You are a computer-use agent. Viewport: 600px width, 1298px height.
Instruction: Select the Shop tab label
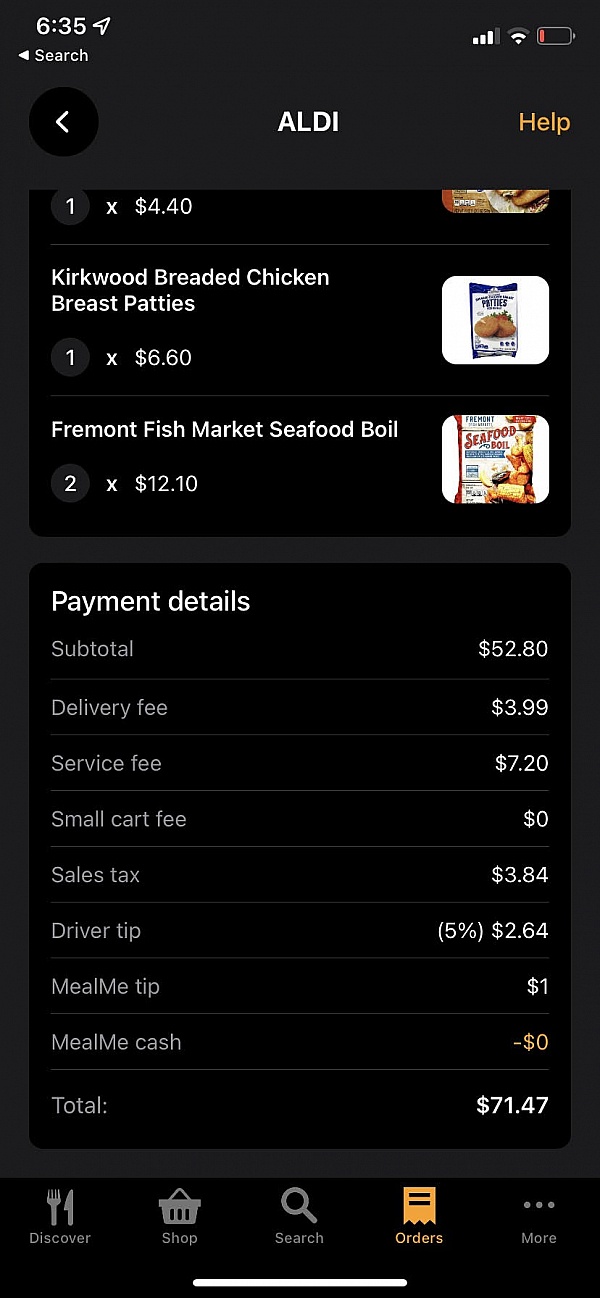(179, 1238)
